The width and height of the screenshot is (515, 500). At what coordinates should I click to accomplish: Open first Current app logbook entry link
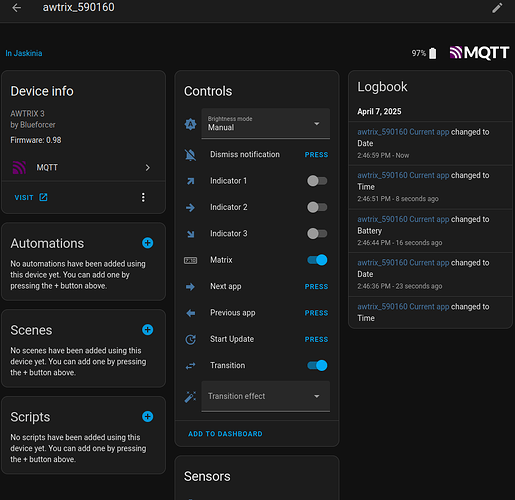pyautogui.click(x=403, y=132)
